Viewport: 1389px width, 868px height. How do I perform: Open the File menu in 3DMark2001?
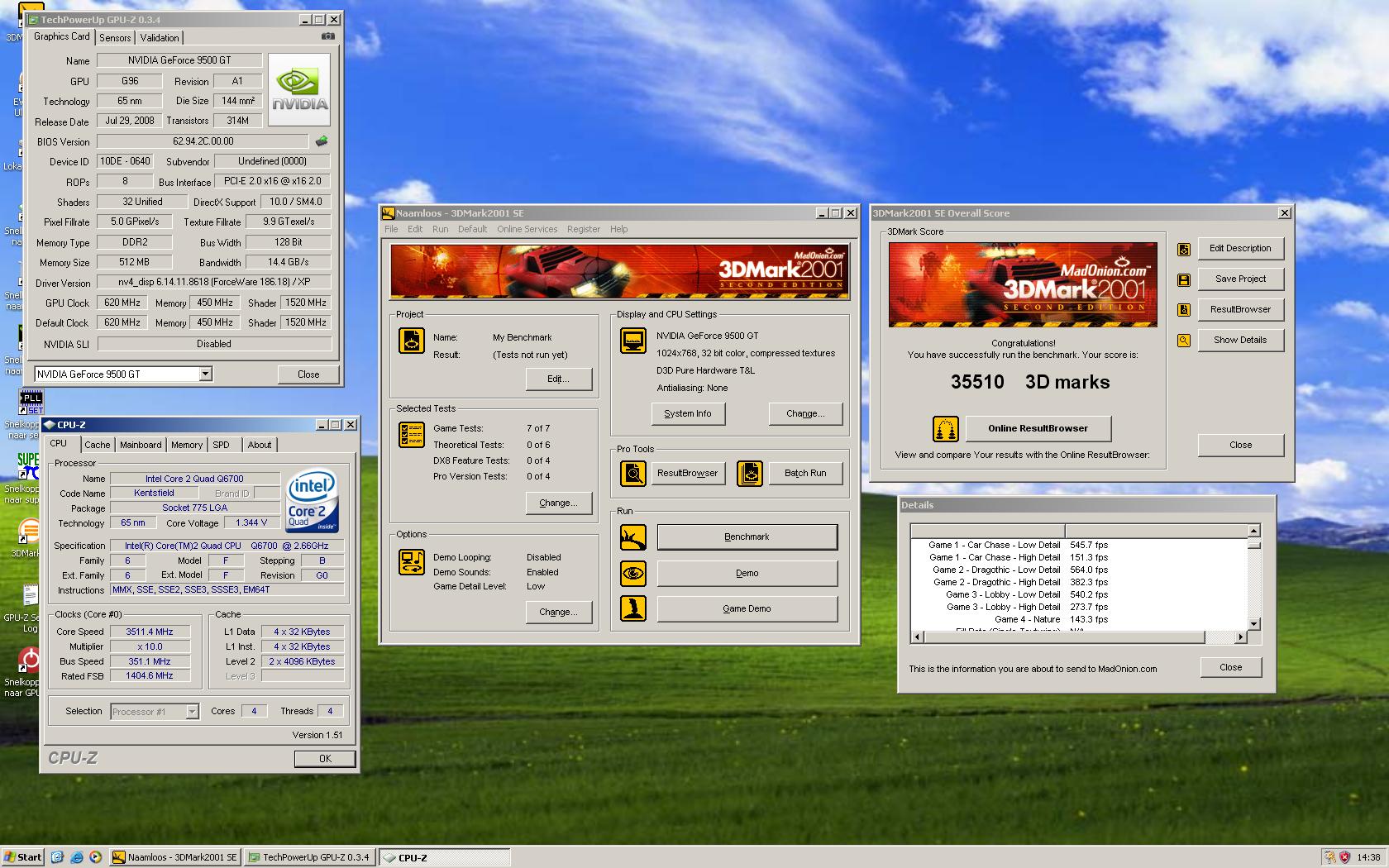pyautogui.click(x=391, y=230)
